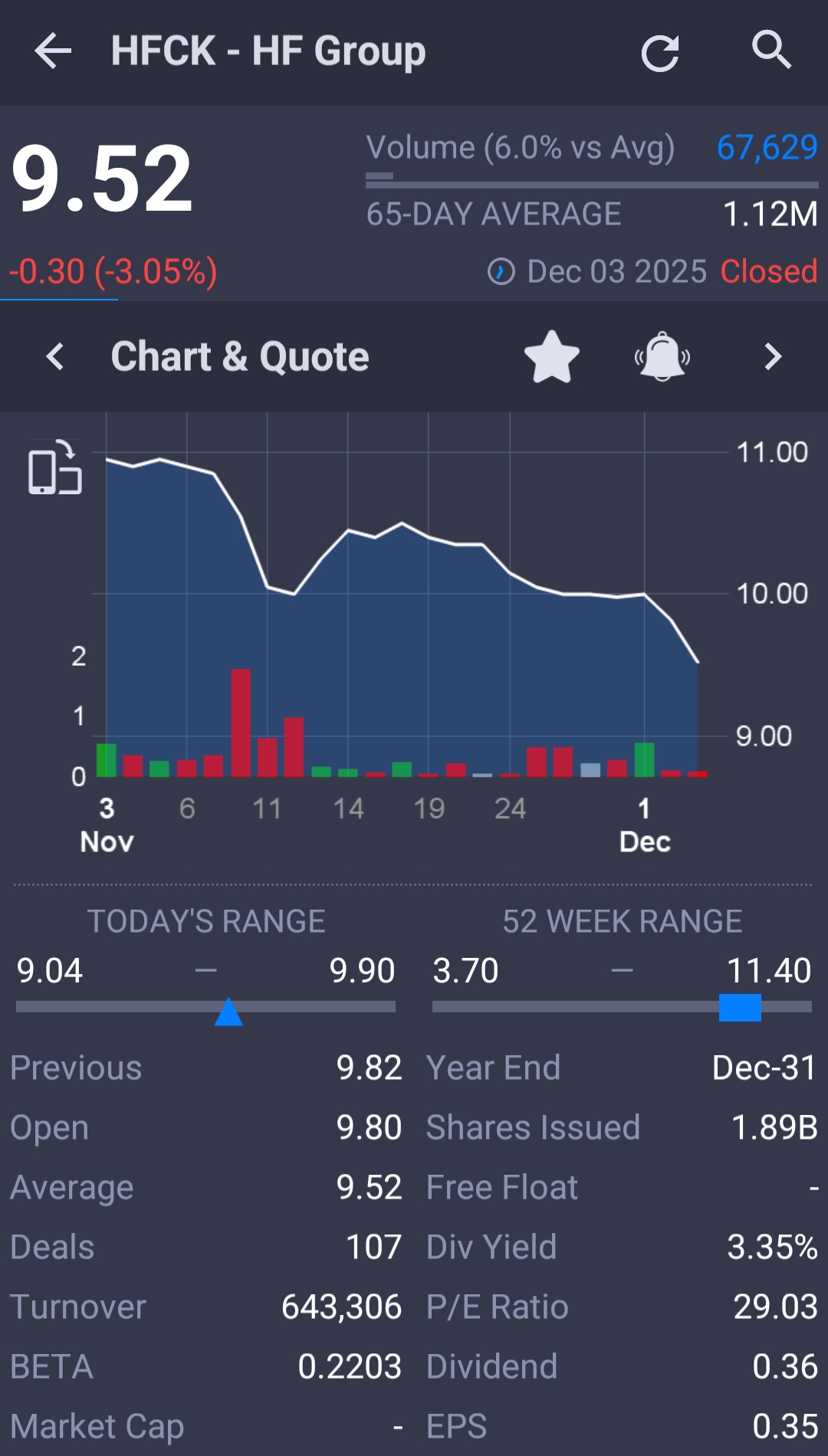Go to next section chevron
Screen dimensions: 828x1456
[773, 357]
